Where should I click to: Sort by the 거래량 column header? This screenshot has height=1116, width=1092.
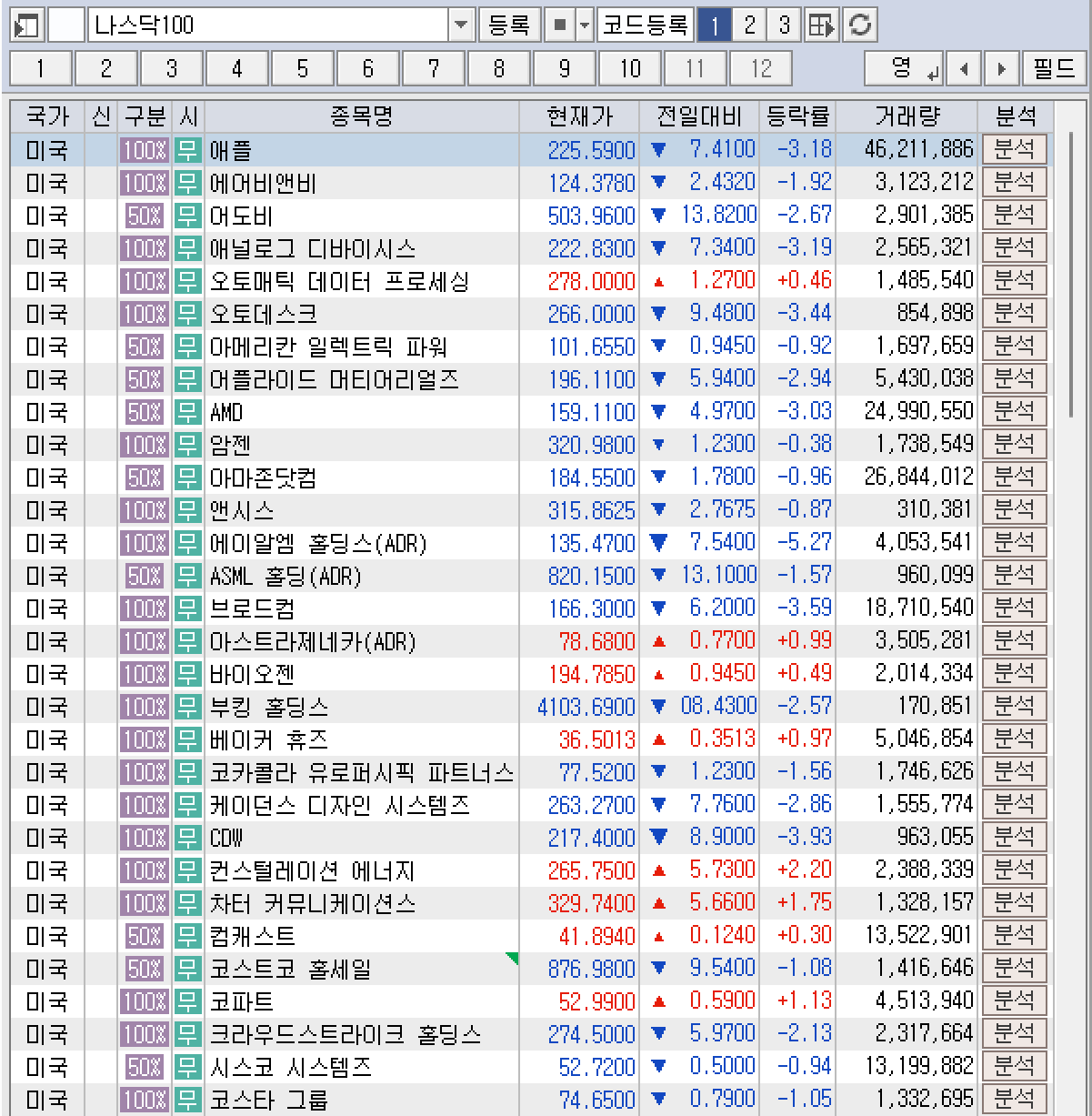tap(907, 116)
